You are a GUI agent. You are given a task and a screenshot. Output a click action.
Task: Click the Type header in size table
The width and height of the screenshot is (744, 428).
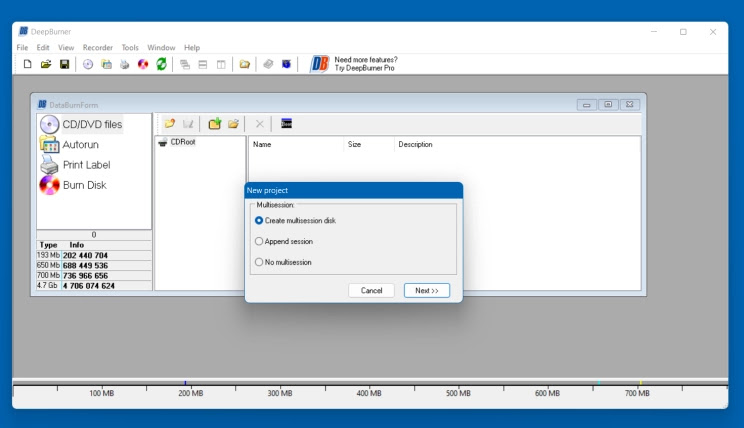(x=48, y=245)
